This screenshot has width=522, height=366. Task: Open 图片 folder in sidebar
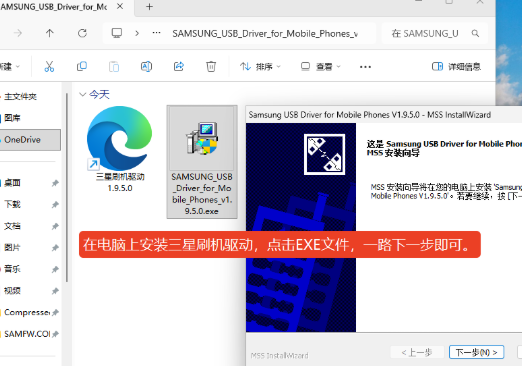[x=12, y=248]
